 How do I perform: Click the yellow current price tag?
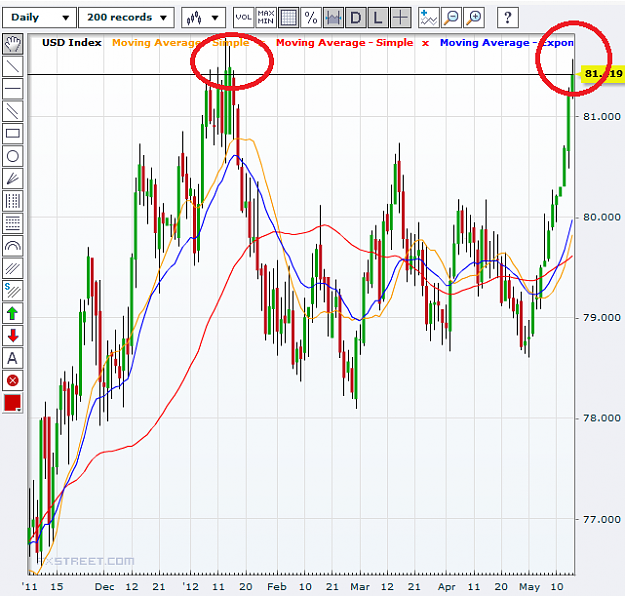pos(601,74)
